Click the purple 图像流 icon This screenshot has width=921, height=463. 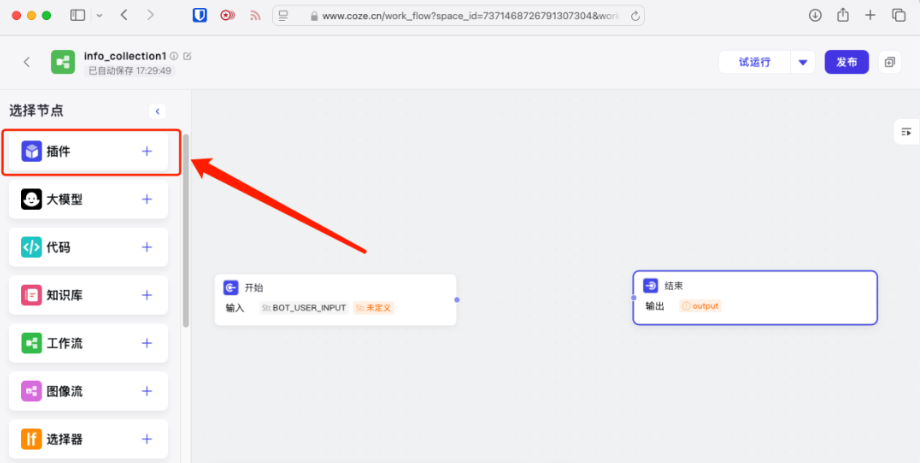point(32,391)
